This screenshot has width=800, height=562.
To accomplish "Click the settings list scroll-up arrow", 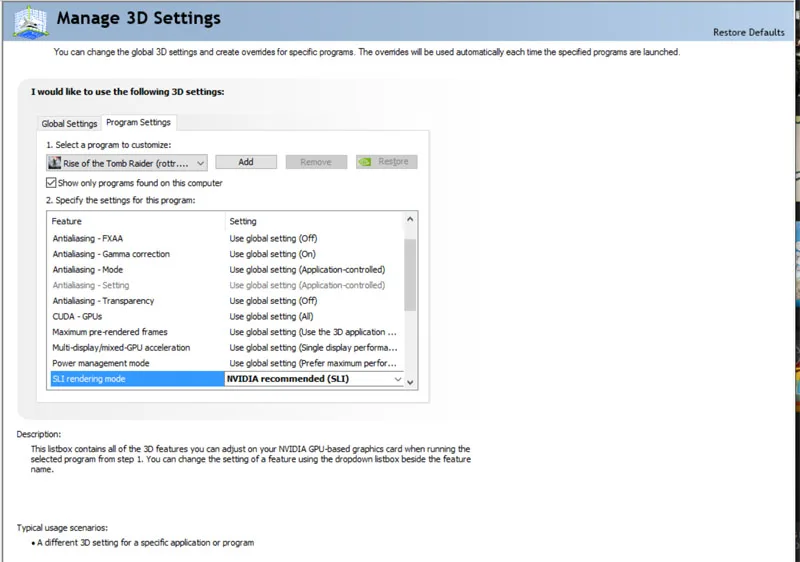I will pos(410,220).
